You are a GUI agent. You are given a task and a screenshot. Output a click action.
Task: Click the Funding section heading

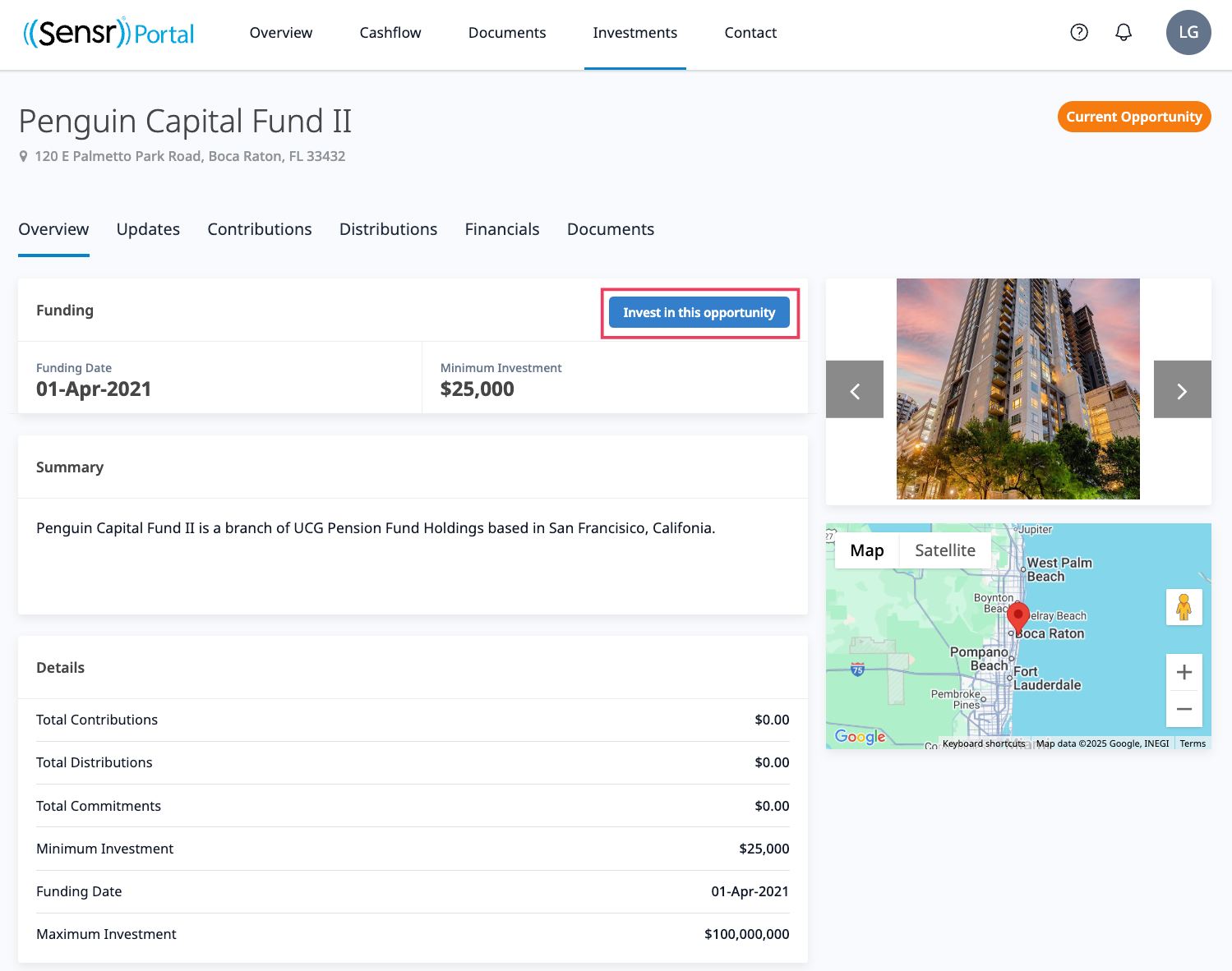point(65,310)
